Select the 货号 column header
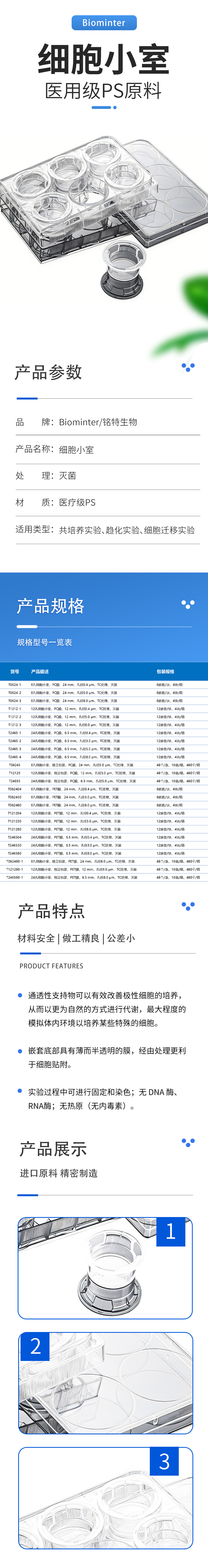The image size is (208, 1568). click(15, 671)
